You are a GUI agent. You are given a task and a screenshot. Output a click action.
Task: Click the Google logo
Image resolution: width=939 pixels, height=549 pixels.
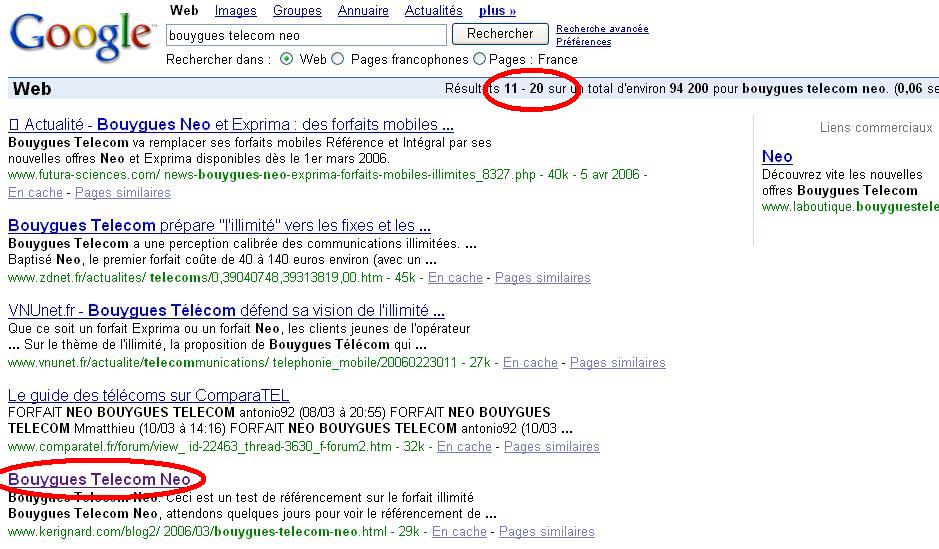tap(81, 36)
